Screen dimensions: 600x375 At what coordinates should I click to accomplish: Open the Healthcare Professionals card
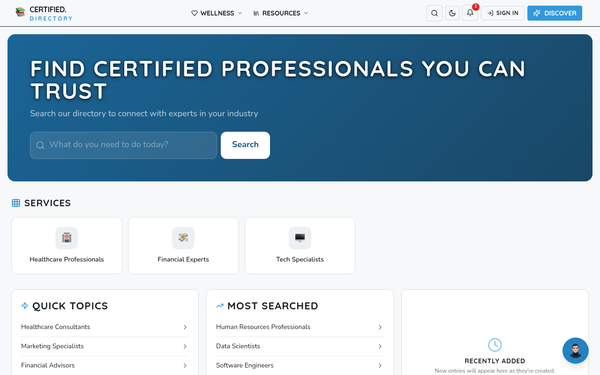pos(67,246)
